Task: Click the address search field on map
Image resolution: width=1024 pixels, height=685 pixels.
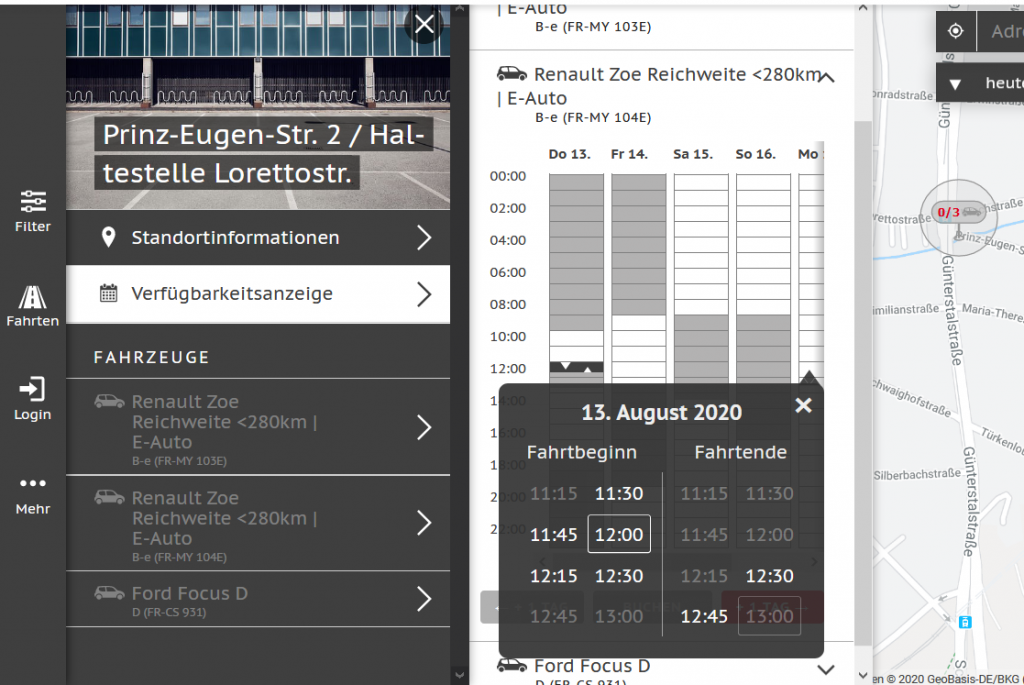Action: [x=1001, y=31]
